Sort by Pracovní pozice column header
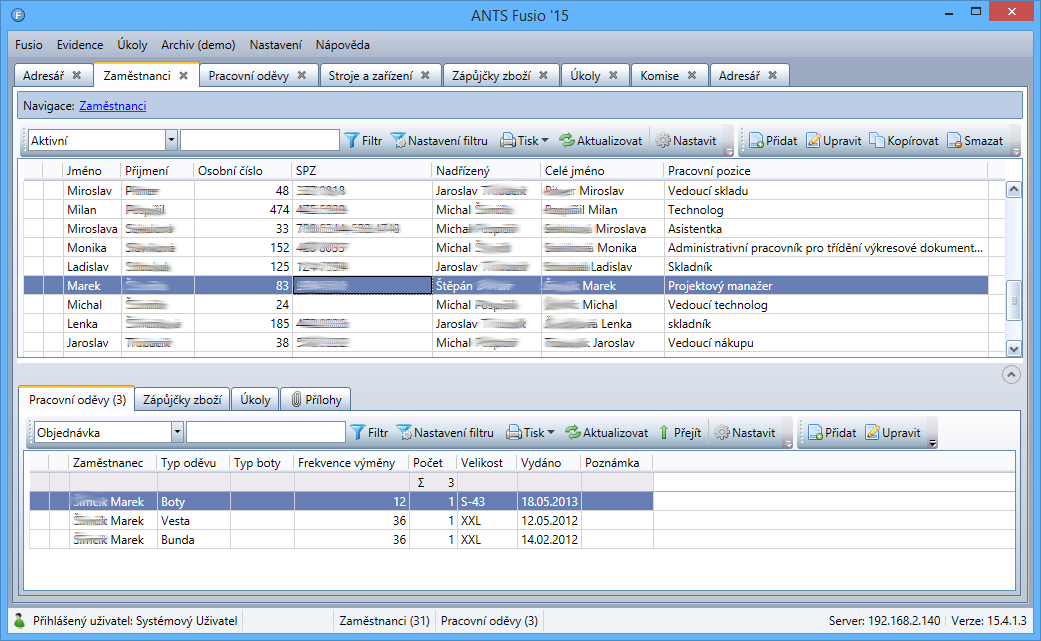The width and height of the screenshot is (1041, 641). 825,171
